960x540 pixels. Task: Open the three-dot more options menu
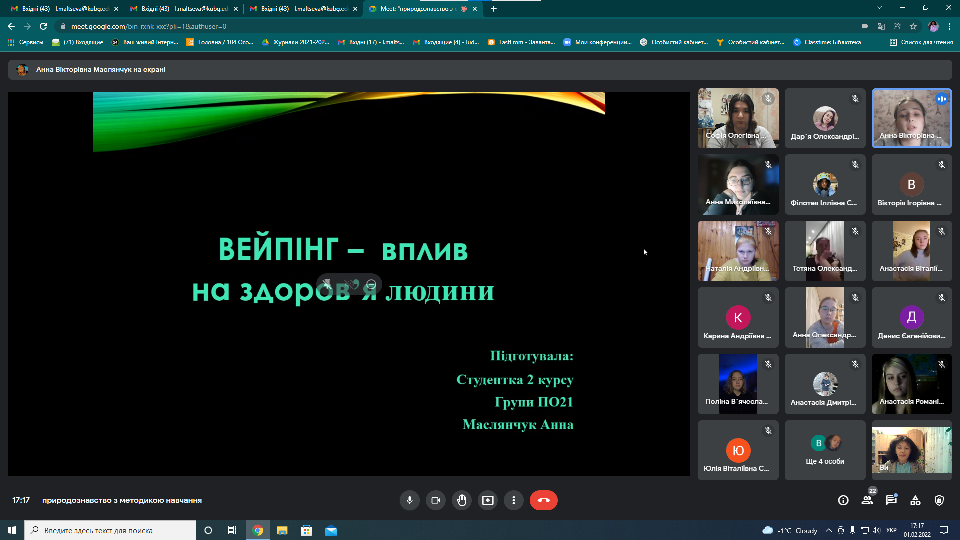513,500
